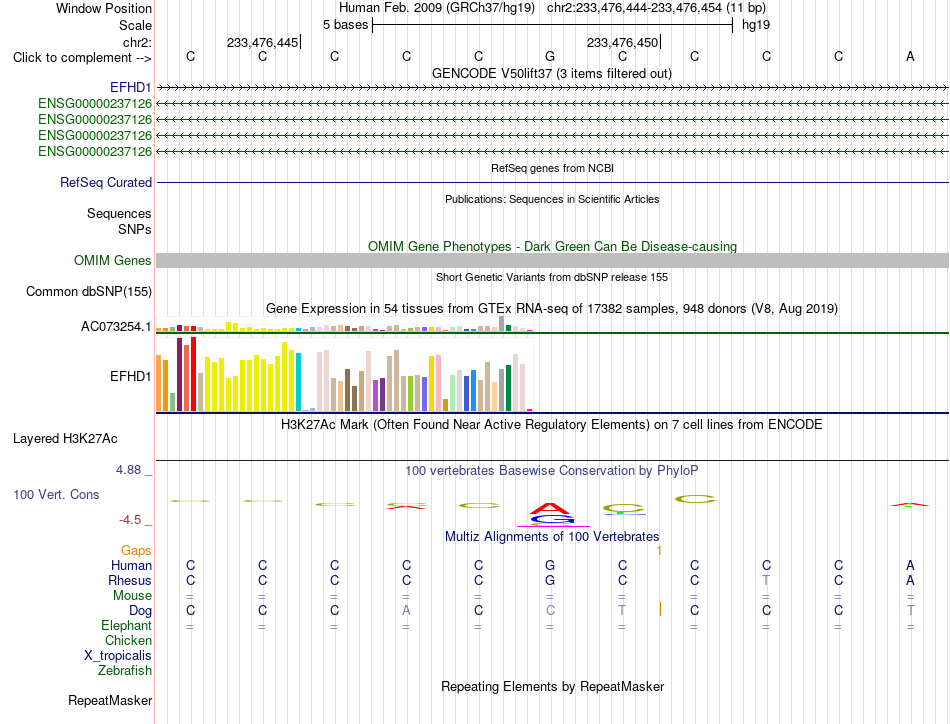Click the red A over blue G conservation logo
The image size is (950, 724).
pos(551,513)
